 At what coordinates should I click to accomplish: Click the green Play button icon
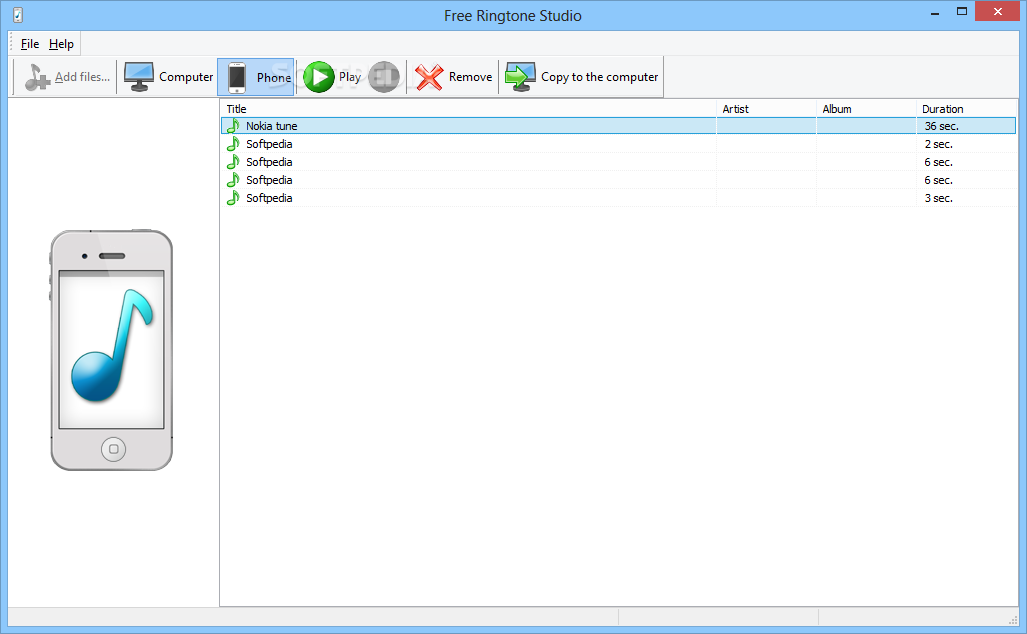click(x=319, y=77)
